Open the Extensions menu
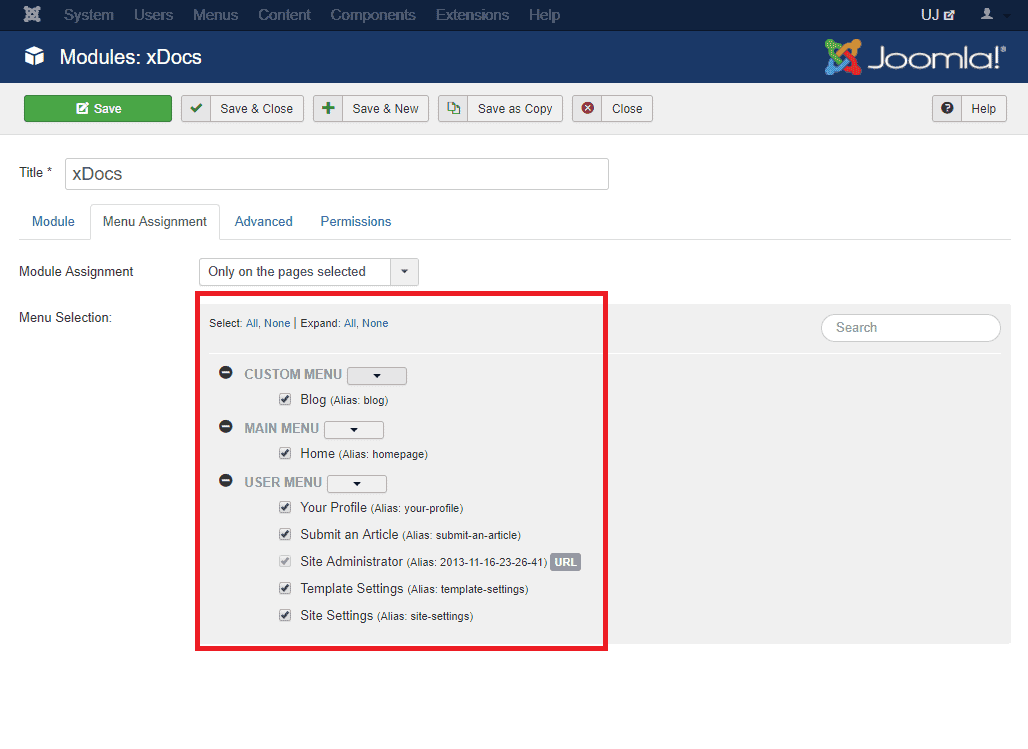The image size is (1028, 749). point(472,15)
